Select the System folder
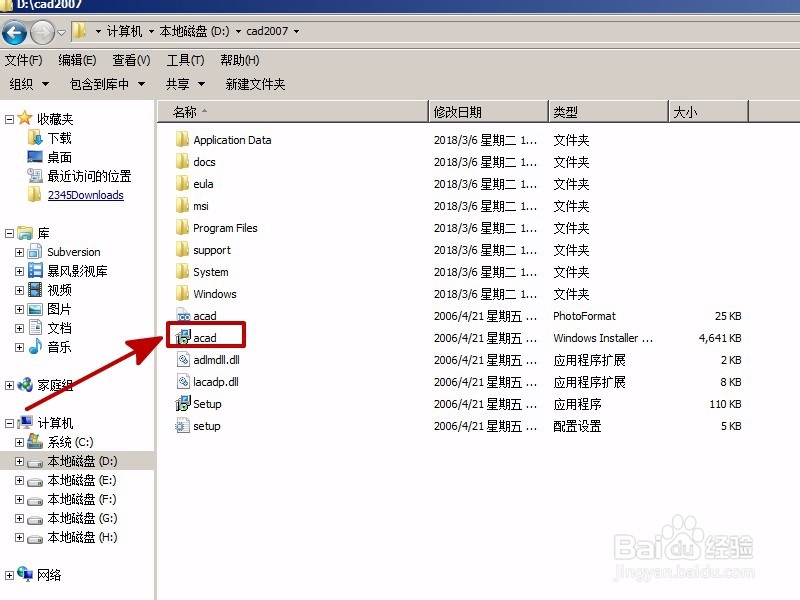Screen dimensions: 800x600 click(x=210, y=272)
